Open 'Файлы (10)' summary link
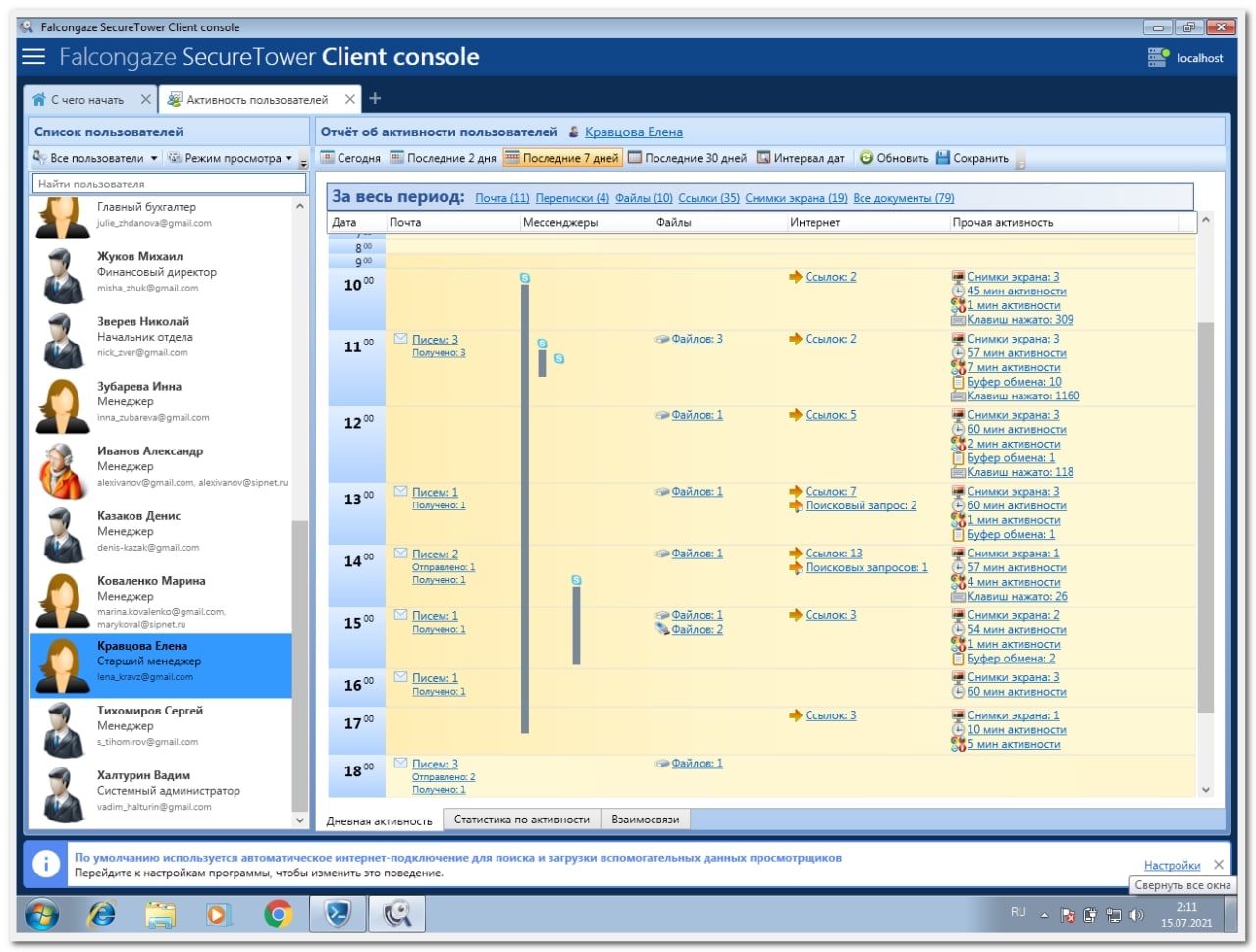 (x=644, y=198)
